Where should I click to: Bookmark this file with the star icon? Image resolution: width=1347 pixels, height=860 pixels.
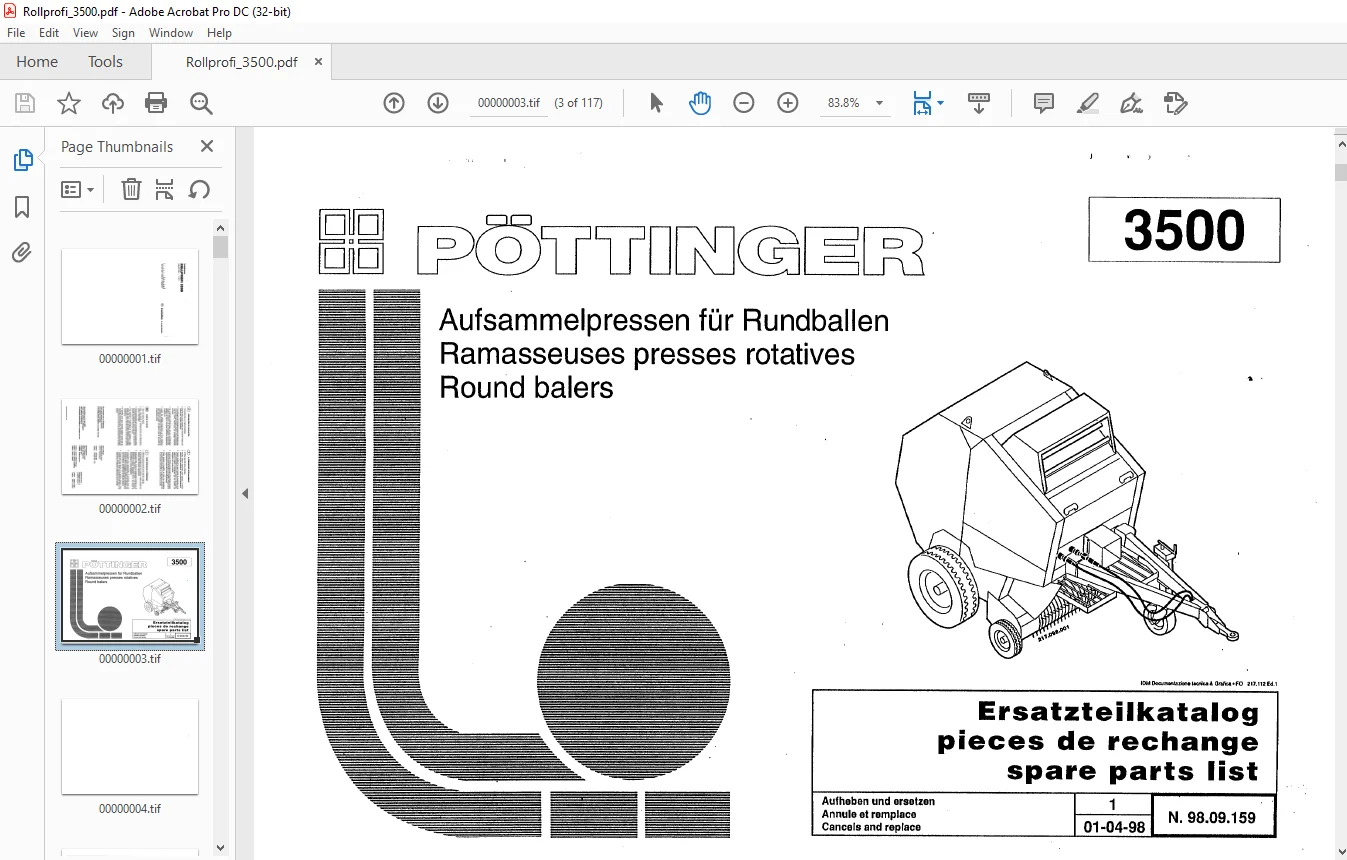coord(68,103)
